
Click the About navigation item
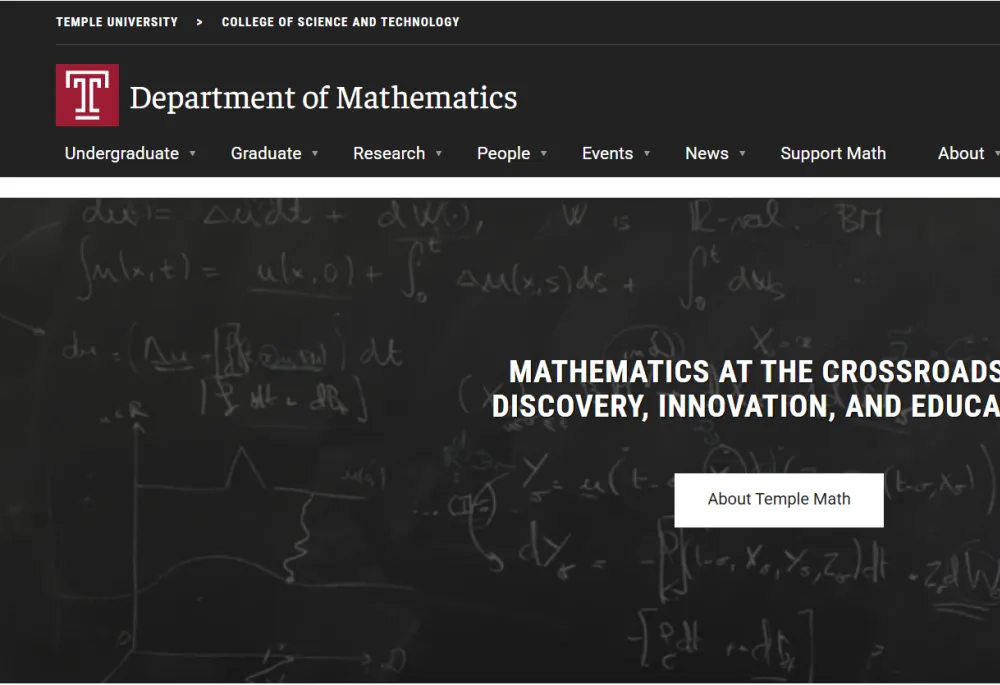coord(960,153)
